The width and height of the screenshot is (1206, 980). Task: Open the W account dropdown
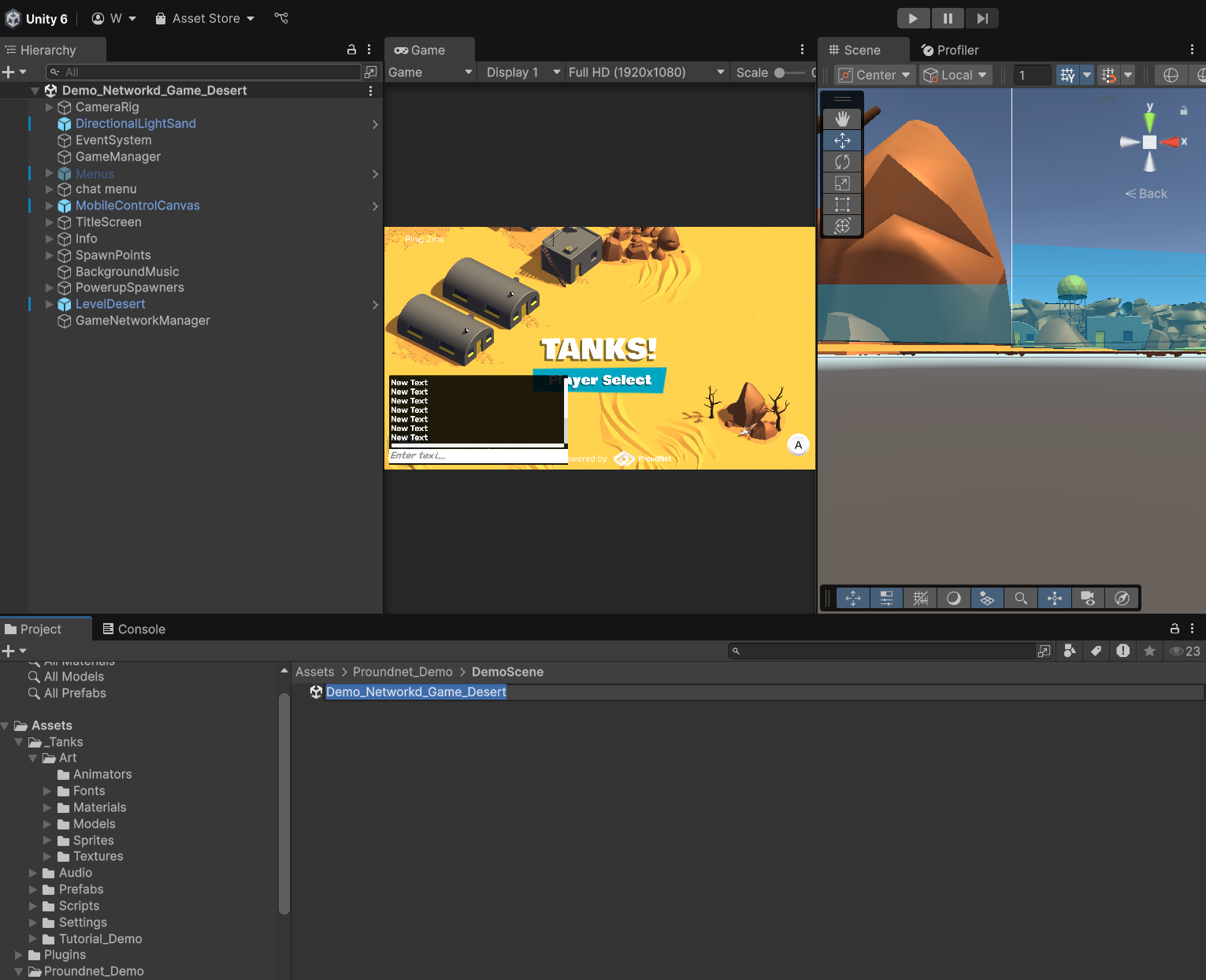[x=114, y=18]
